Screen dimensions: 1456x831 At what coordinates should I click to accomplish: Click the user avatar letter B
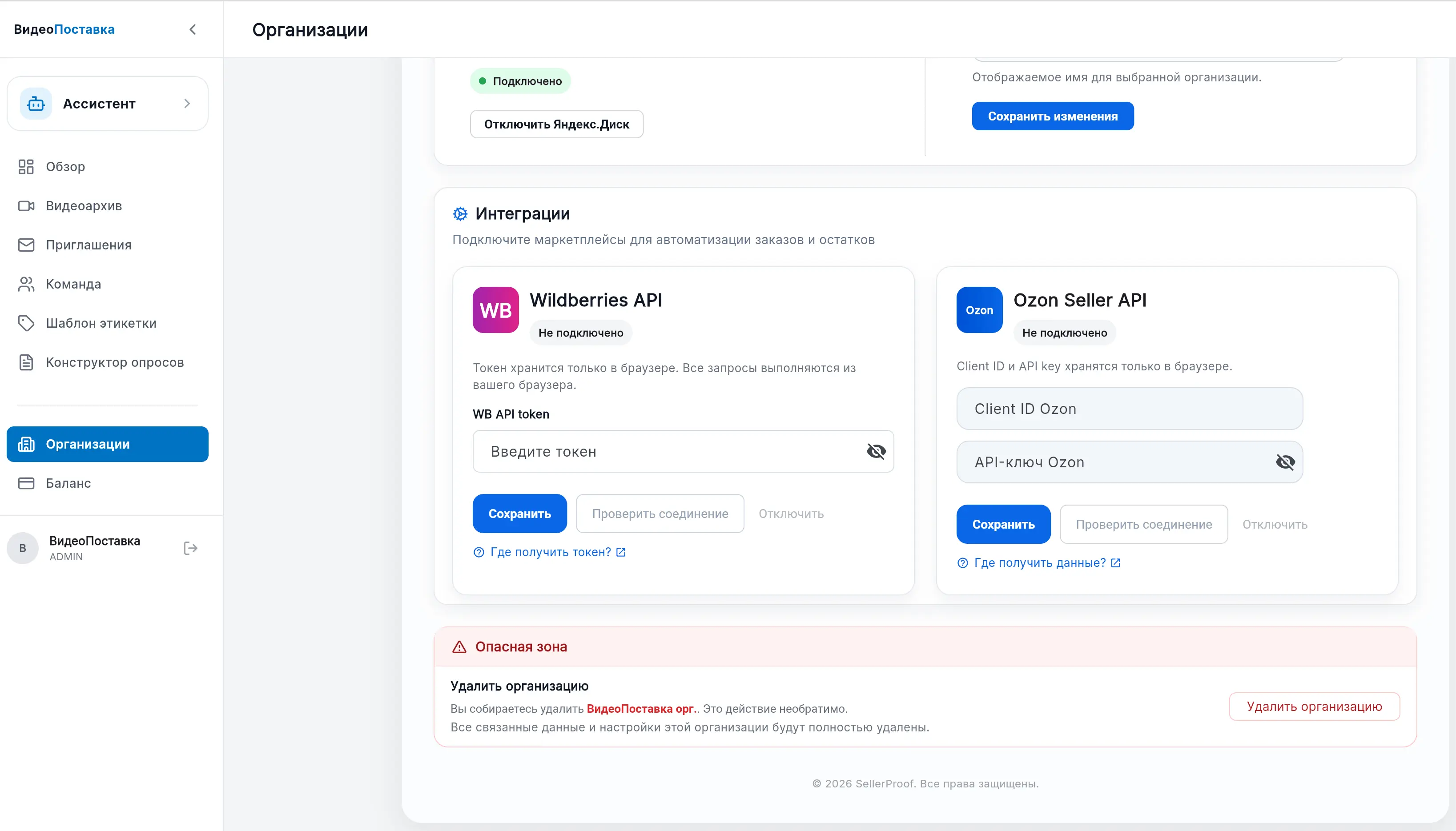[x=22, y=549]
